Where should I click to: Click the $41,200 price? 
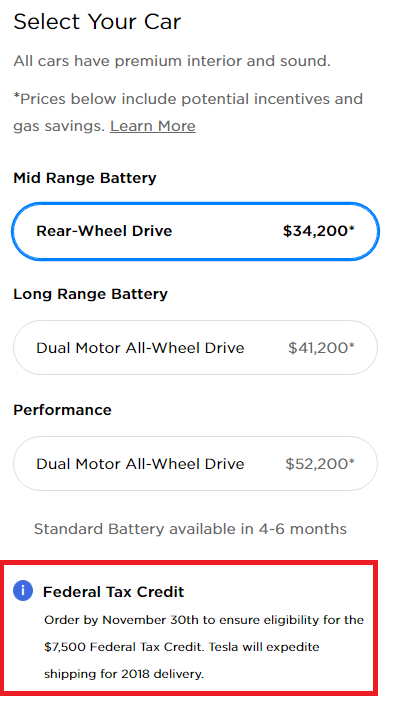click(321, 348)
